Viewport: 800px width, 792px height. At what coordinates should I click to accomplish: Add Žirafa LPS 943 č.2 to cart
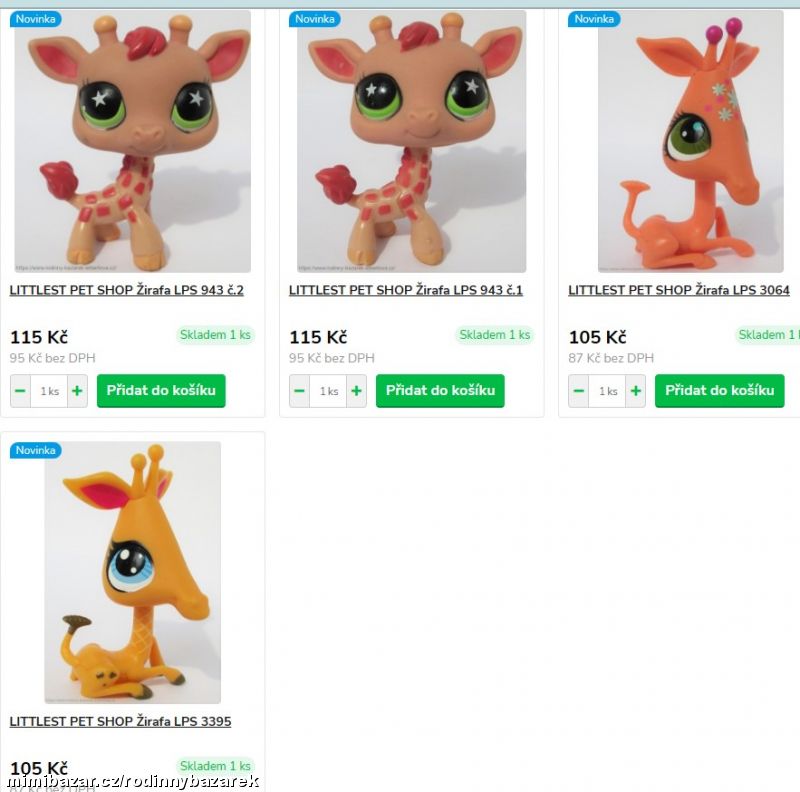[160, 391]
